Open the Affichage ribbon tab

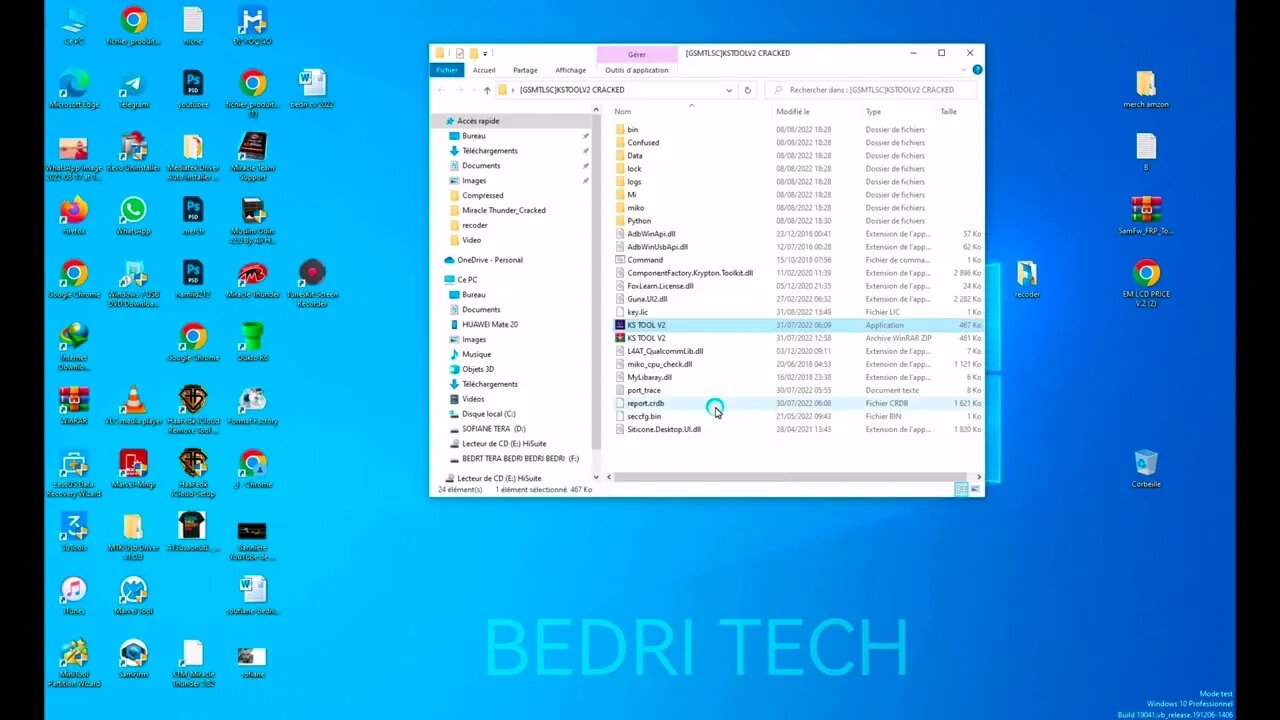click(x=571, y=70)
